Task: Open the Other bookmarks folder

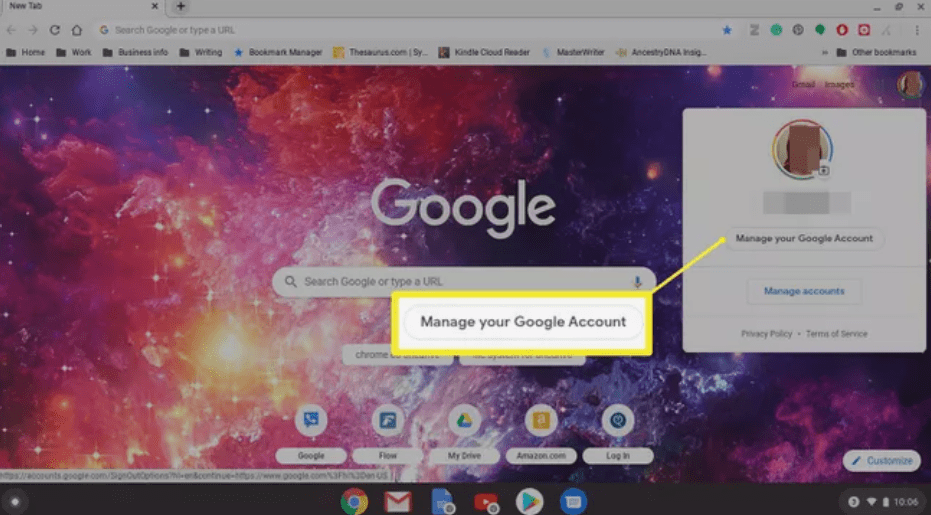Action: (876, 52)
